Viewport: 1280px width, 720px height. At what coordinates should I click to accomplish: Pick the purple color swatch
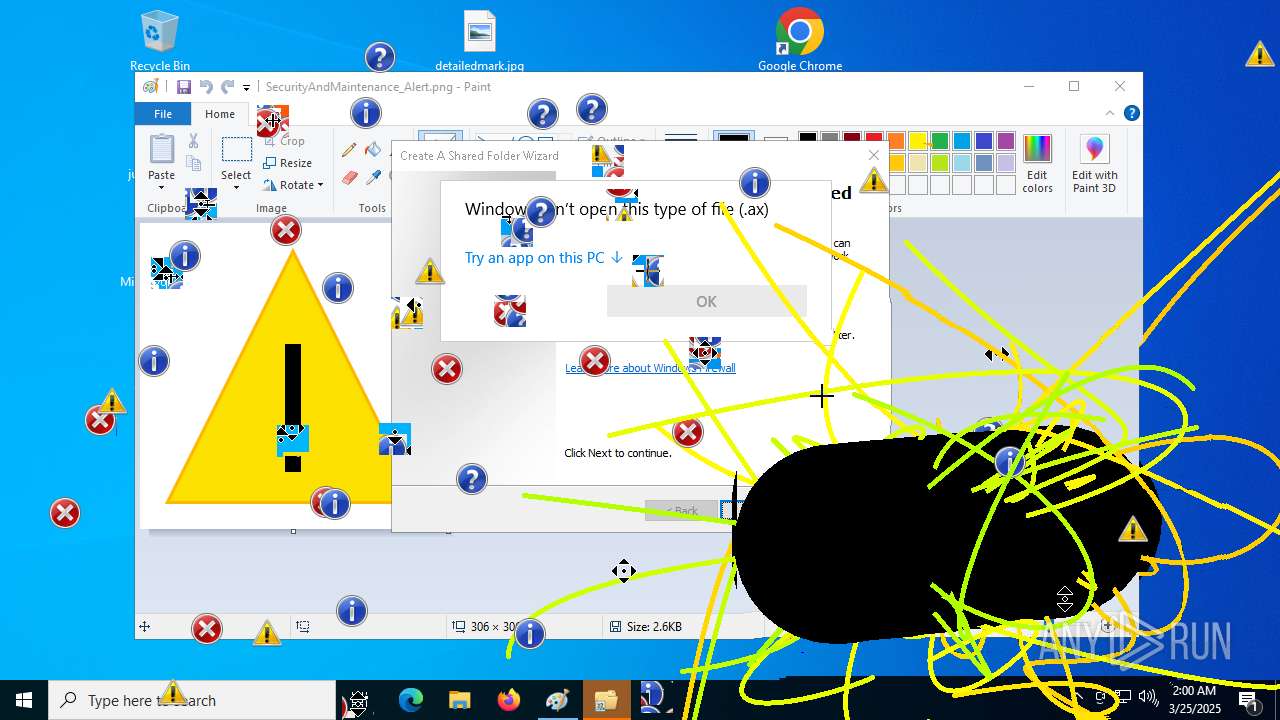pos(1005,140)
